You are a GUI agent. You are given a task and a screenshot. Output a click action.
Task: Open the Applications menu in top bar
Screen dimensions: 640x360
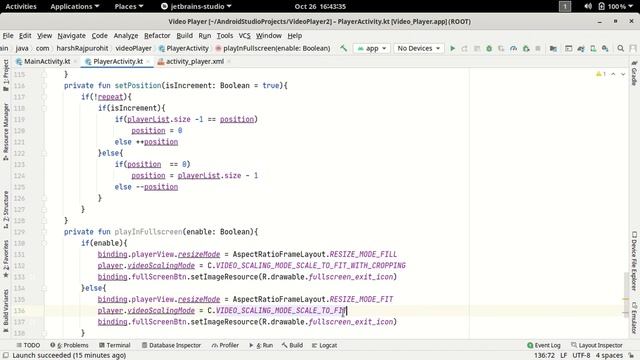click(x=75, y=6)
